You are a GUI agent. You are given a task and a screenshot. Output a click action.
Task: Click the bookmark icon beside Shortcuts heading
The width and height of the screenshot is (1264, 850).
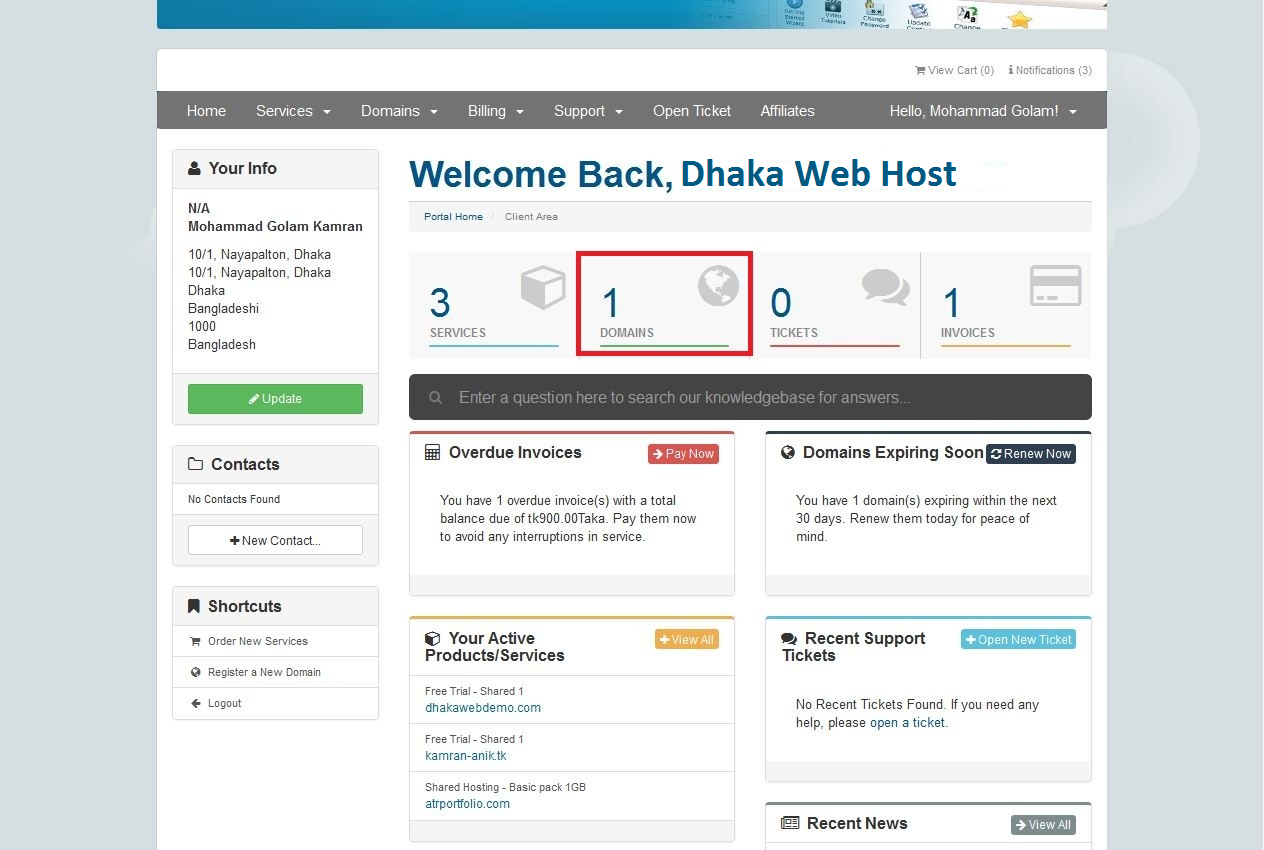194,606
